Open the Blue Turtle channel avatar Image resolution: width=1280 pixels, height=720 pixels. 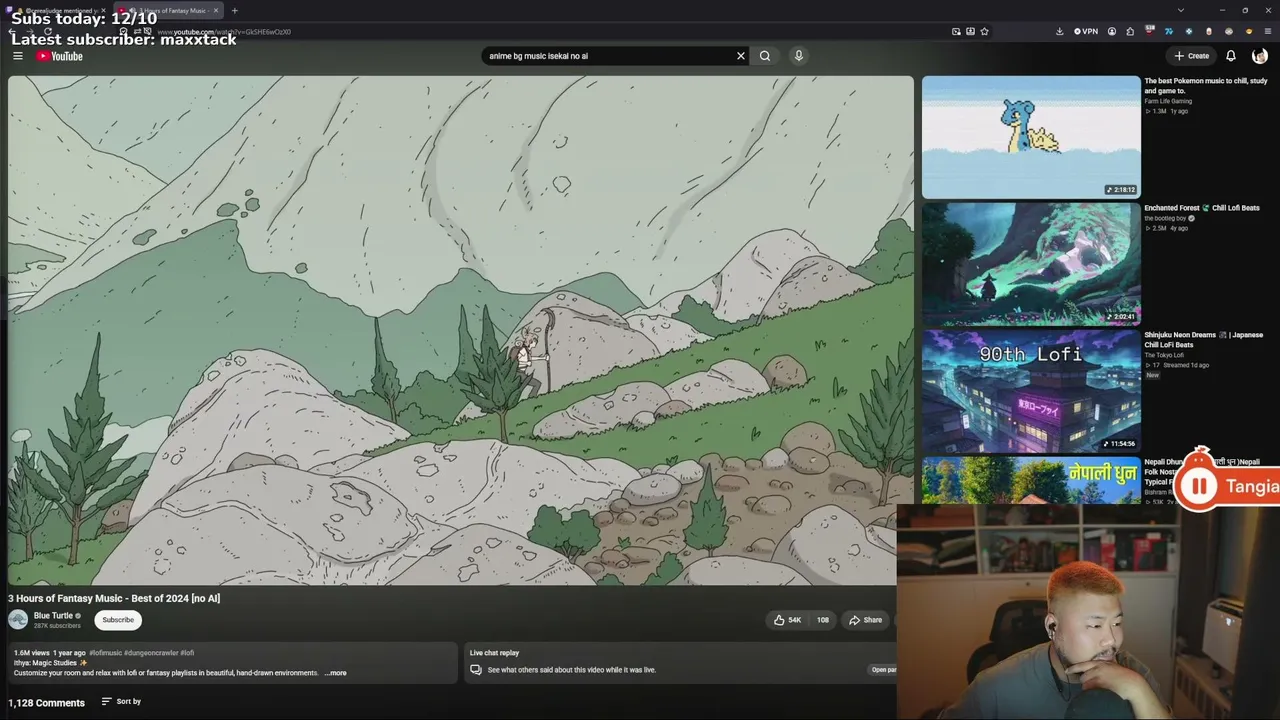[x=18, y=620]
